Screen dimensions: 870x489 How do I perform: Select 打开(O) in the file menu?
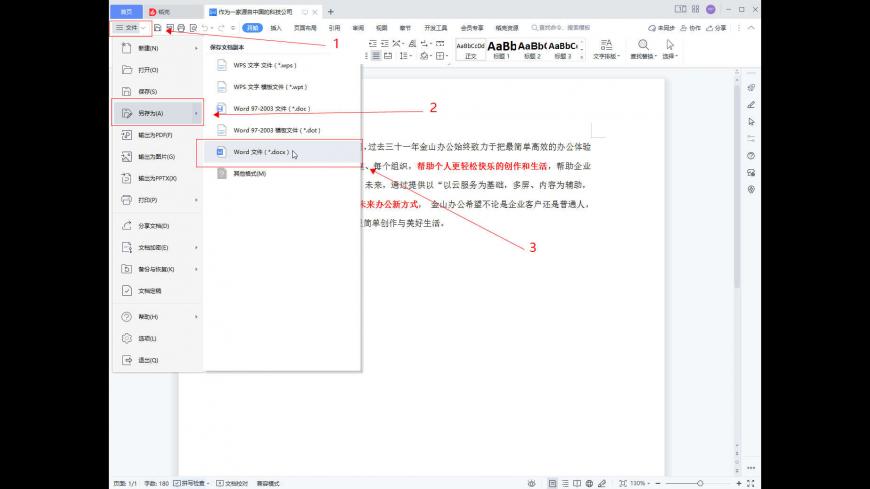(x=158, y=70)
